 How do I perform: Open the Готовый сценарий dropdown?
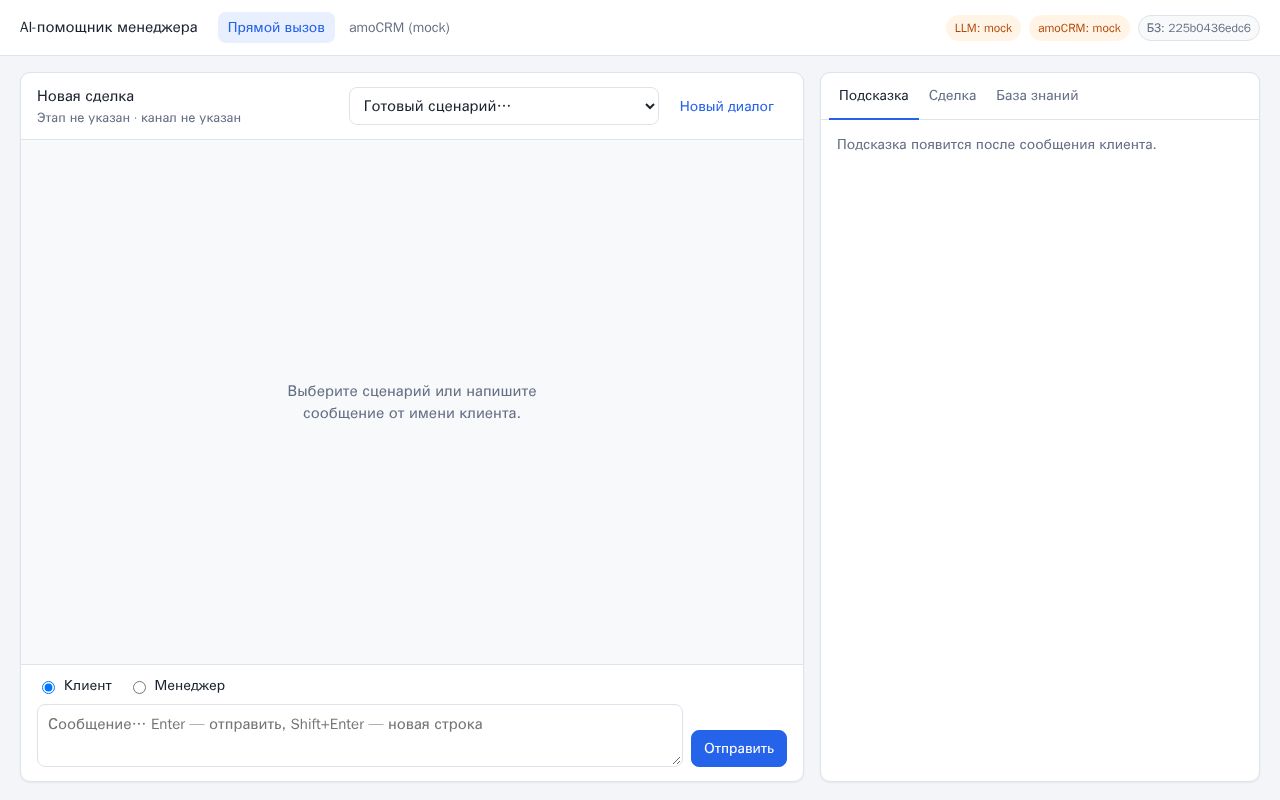click(504, 106)
